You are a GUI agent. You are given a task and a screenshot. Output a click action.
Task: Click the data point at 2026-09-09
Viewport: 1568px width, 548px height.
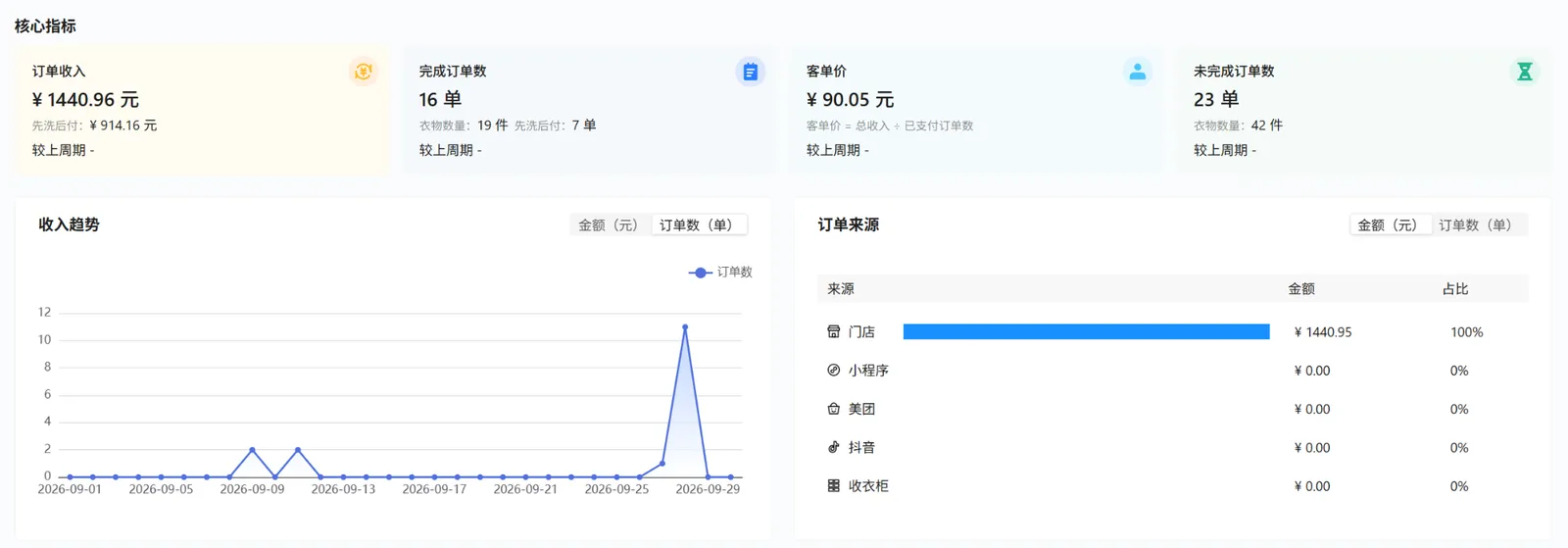click(252, 450)
